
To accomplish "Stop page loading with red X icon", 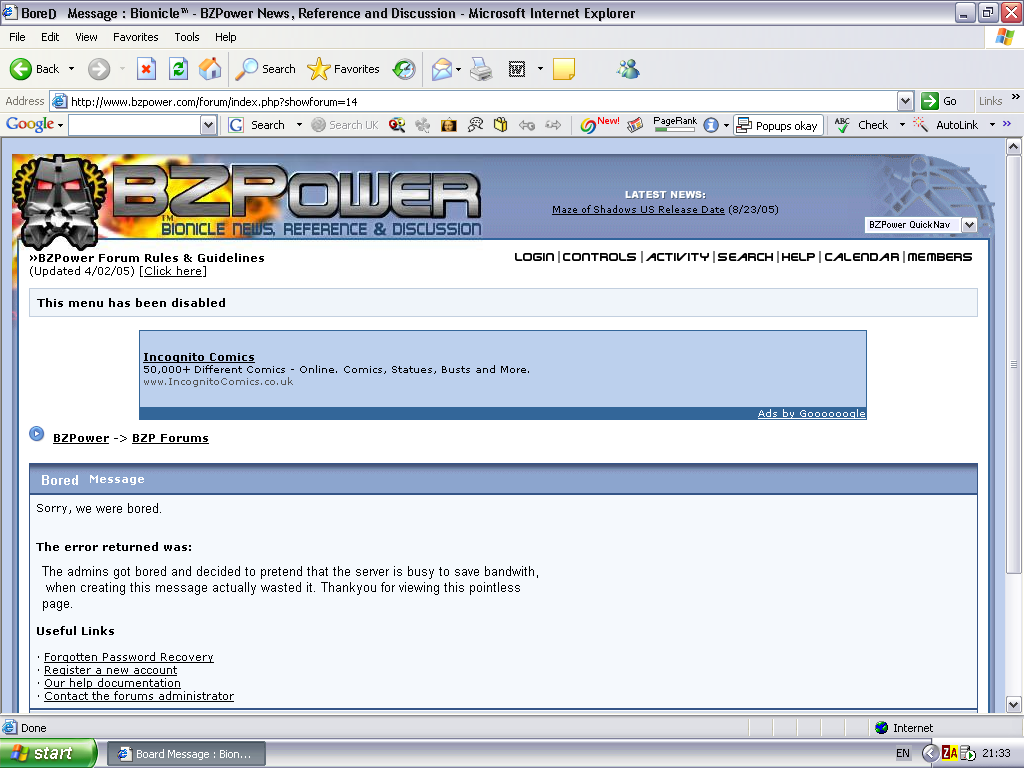I will click(146, 69).
